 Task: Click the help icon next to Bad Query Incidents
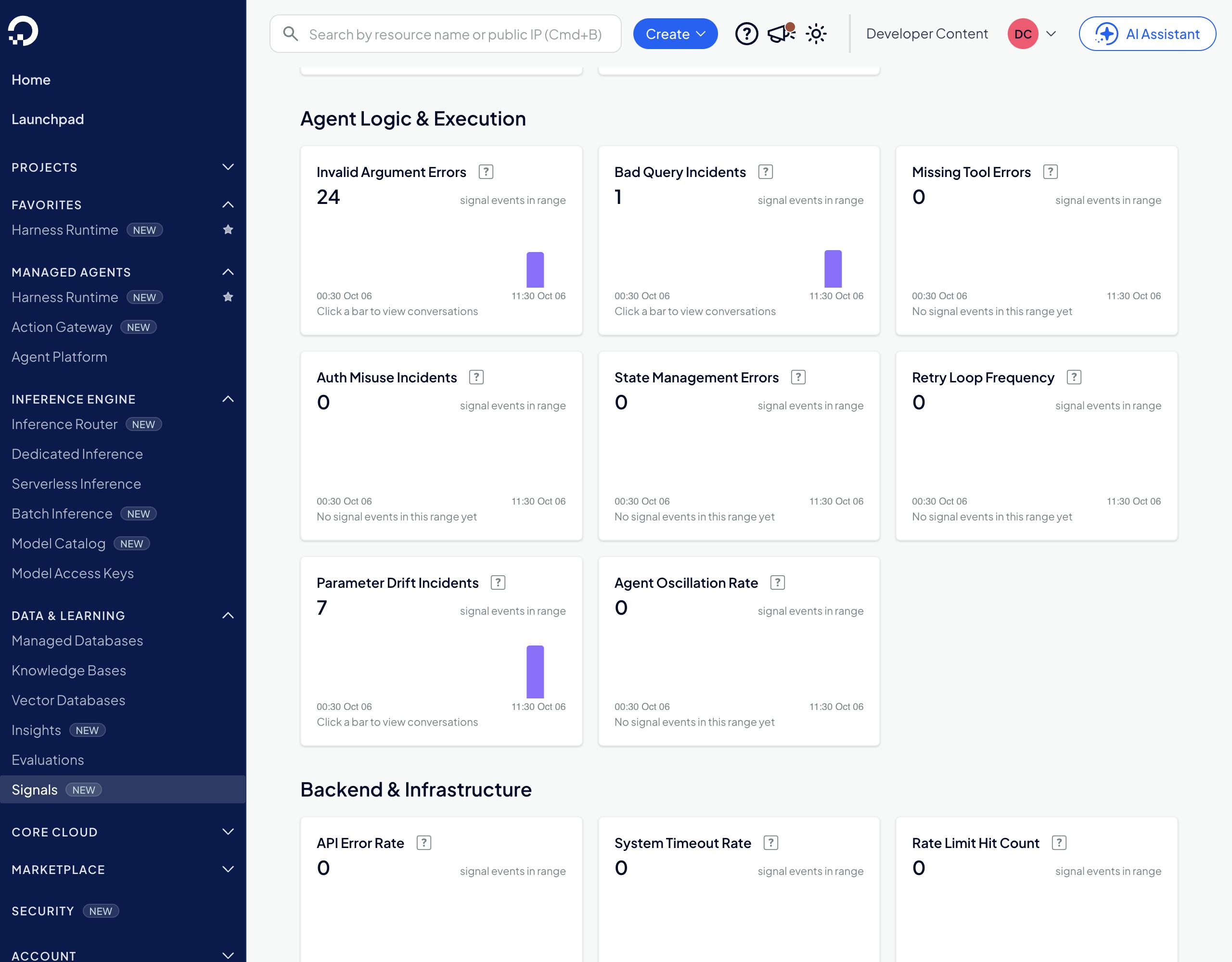(765, 172)
